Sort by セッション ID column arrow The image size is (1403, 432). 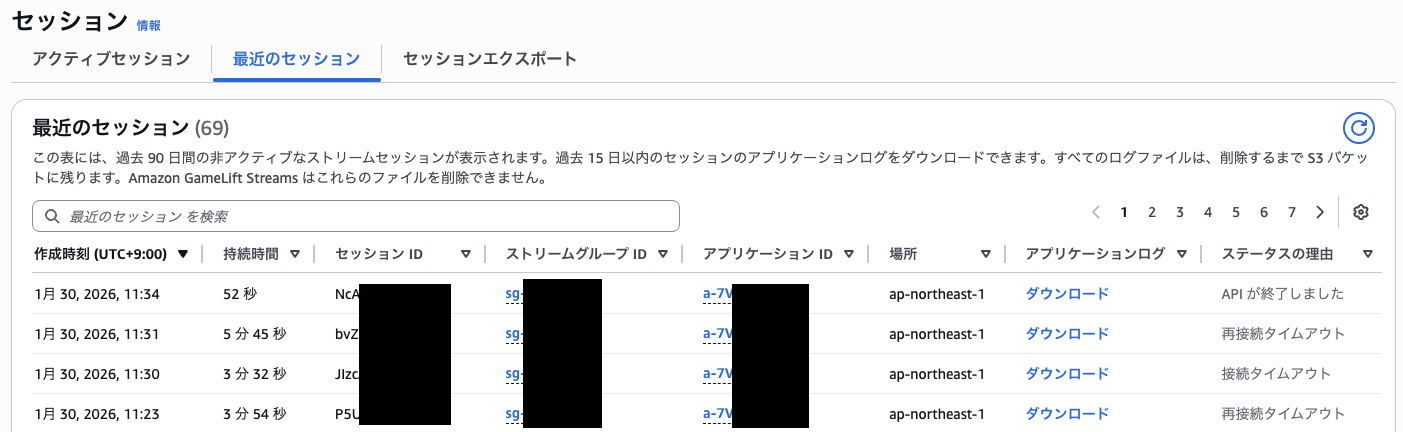[x=466, y=254]
